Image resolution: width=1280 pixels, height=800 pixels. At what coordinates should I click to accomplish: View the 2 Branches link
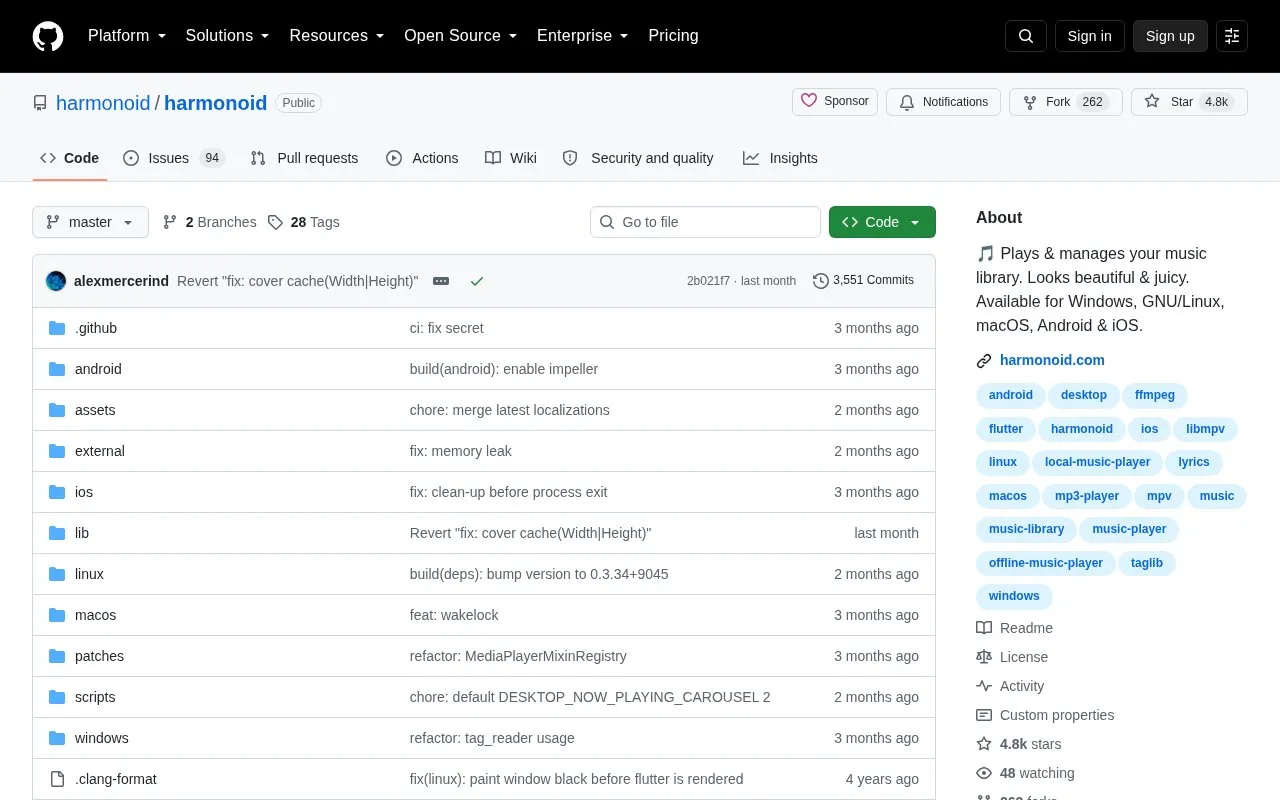[209, 222]
